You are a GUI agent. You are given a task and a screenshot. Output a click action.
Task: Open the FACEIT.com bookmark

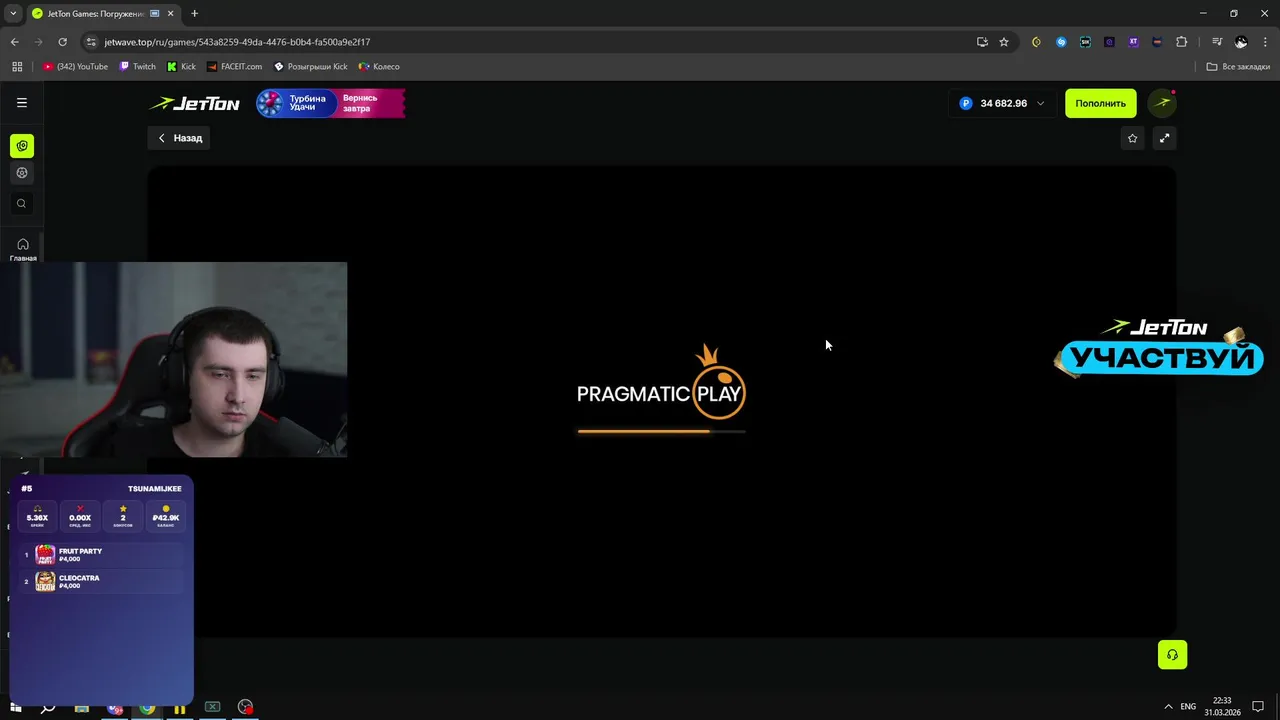coord(234,67)
